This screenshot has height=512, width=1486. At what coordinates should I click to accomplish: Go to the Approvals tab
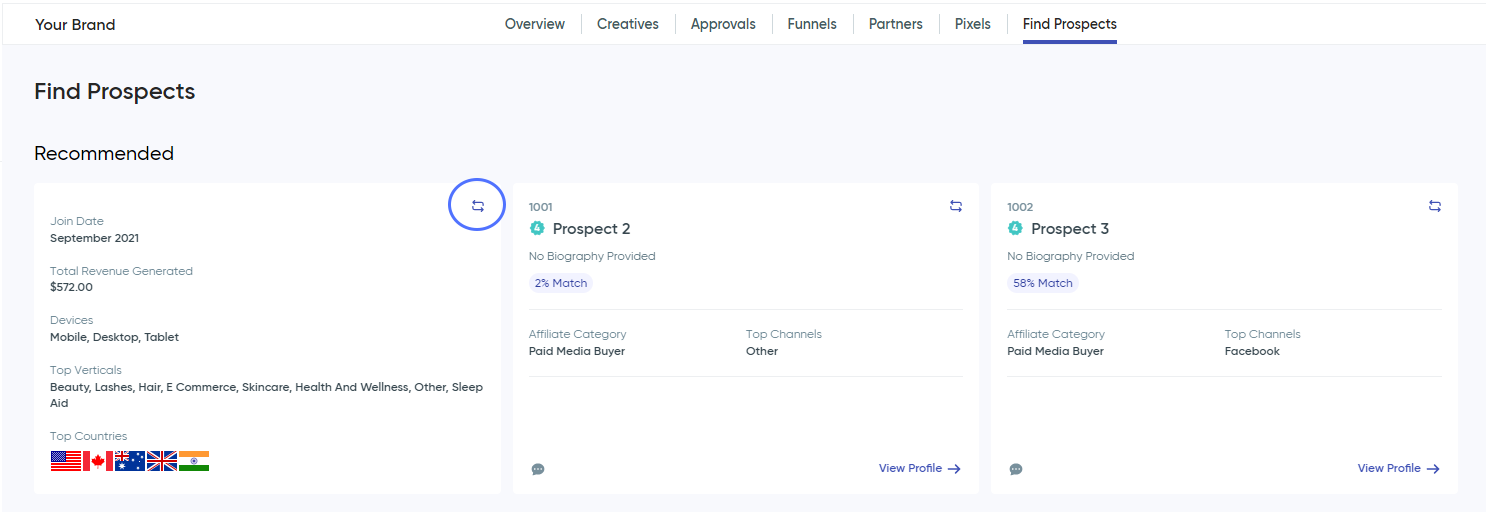click(723, 24)
